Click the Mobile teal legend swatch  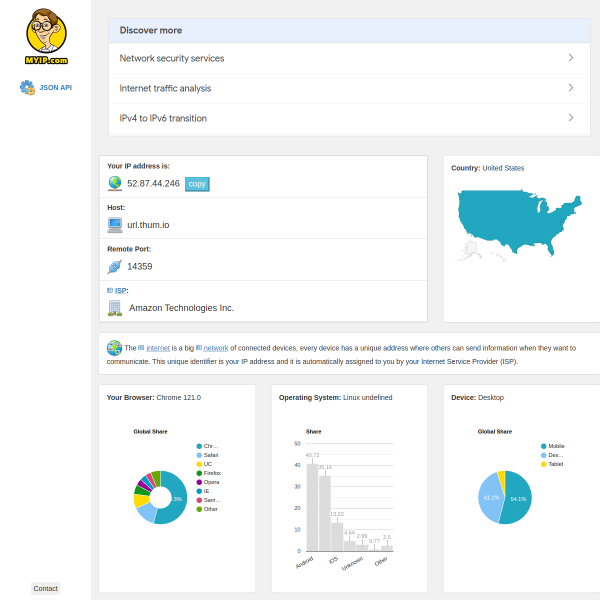[x=543, y=446]
